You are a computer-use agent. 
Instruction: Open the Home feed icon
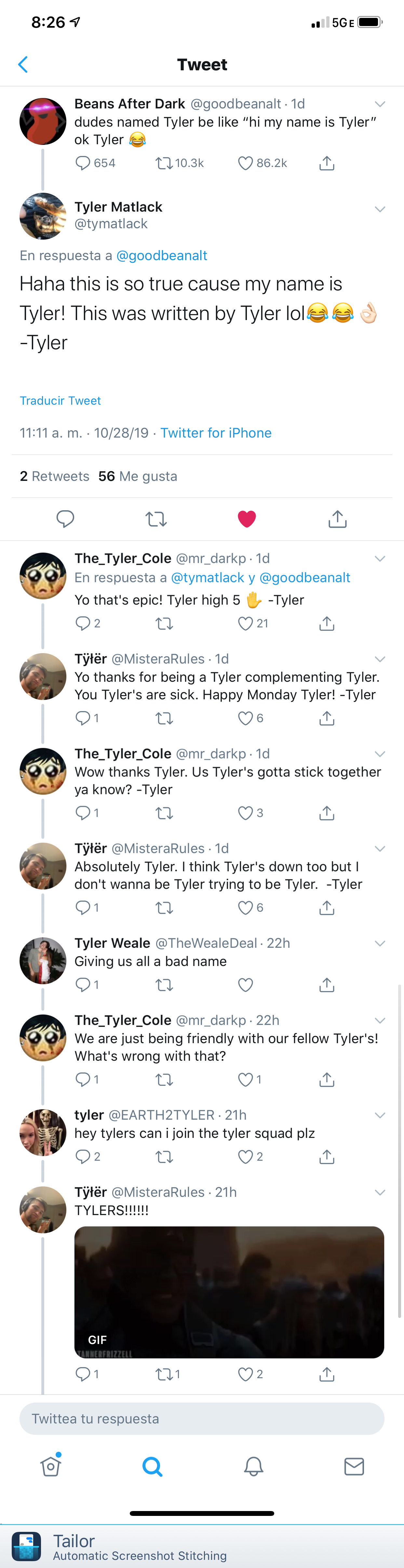pyautogui.click(x=50, y=1466)
